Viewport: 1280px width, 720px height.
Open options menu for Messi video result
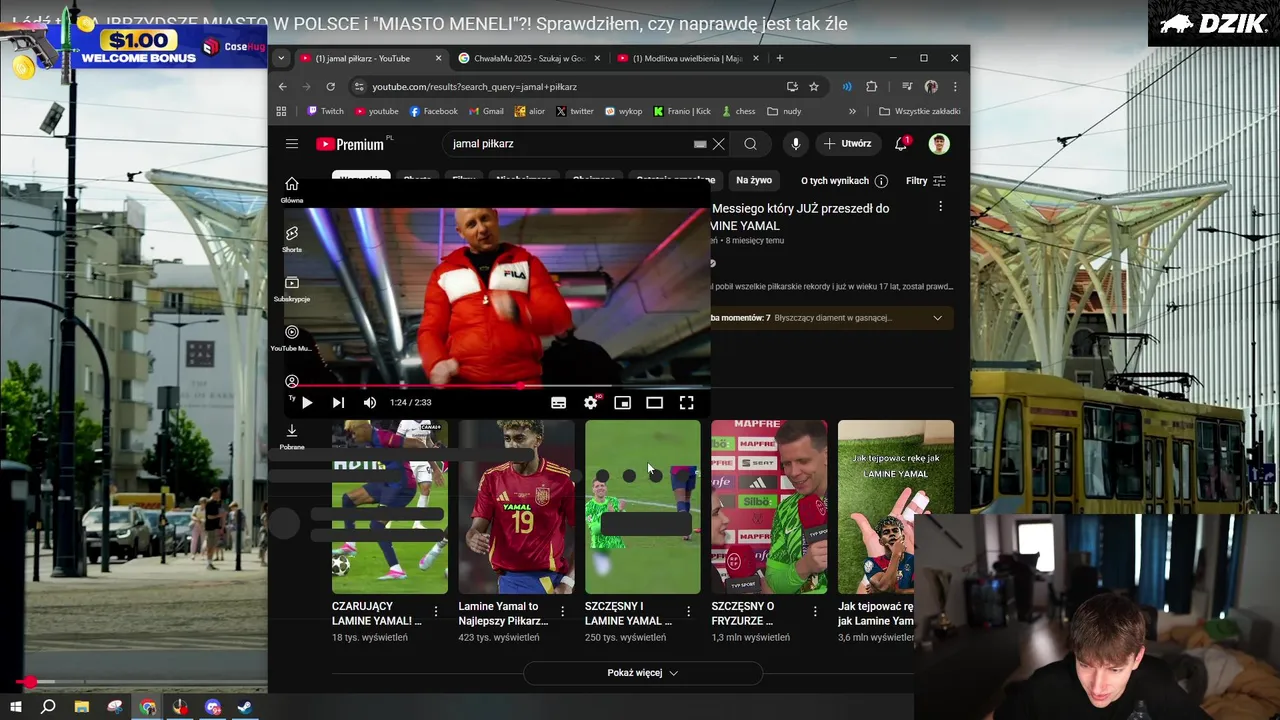point(940,207)
